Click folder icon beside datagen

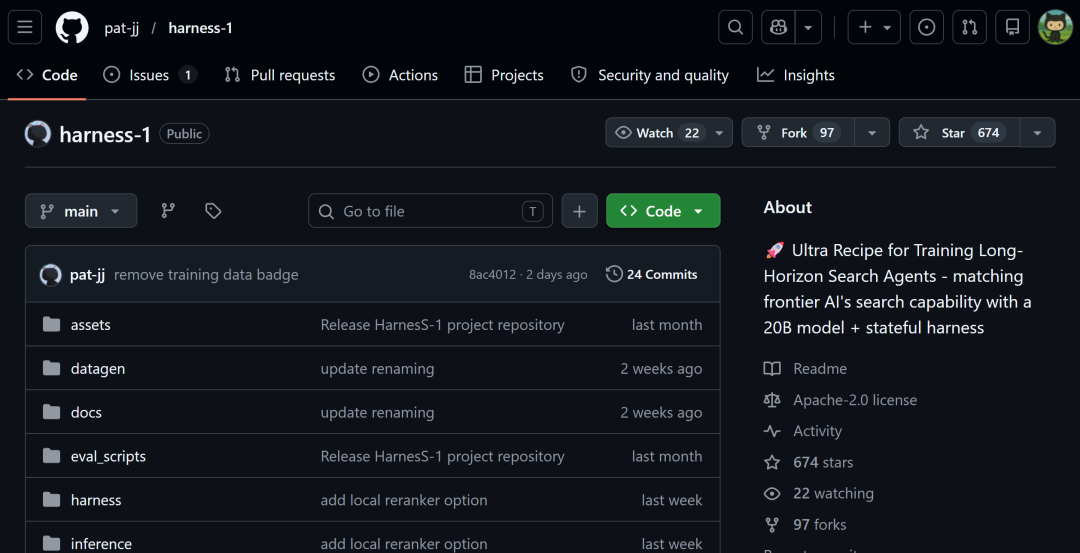click(51, 368)
